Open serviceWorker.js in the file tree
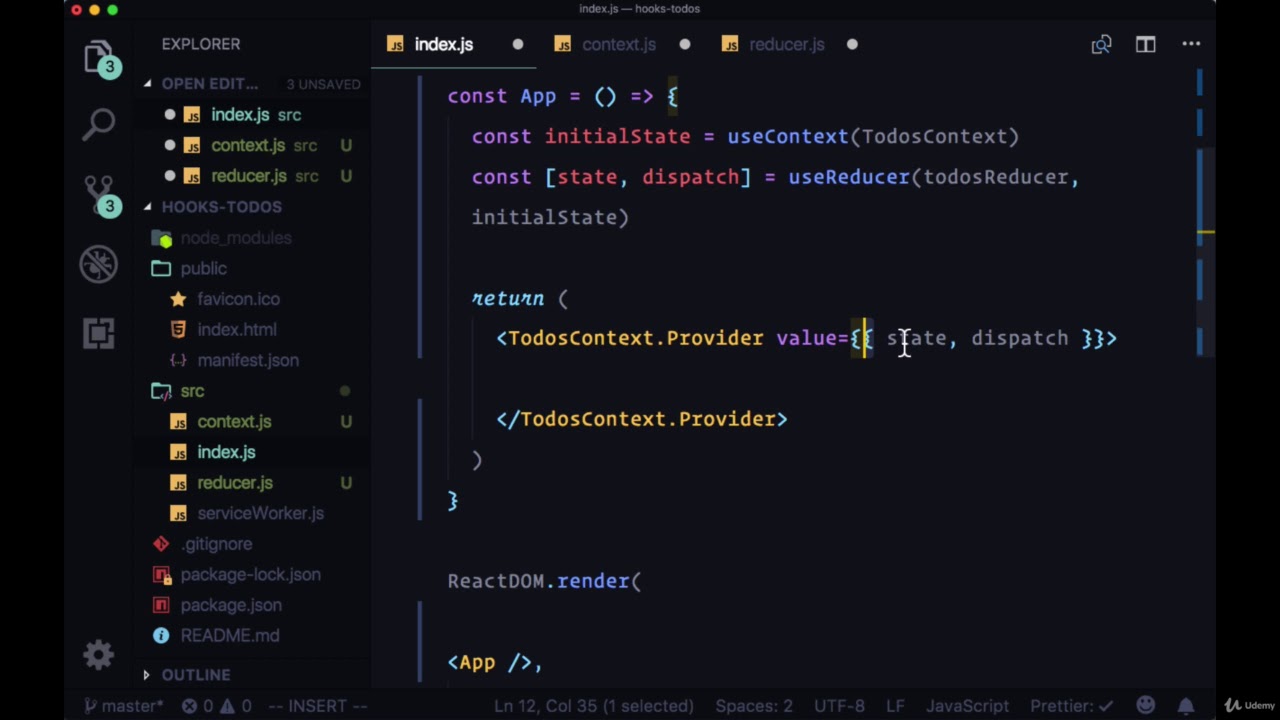The image size is (1280, 720). 260,513
